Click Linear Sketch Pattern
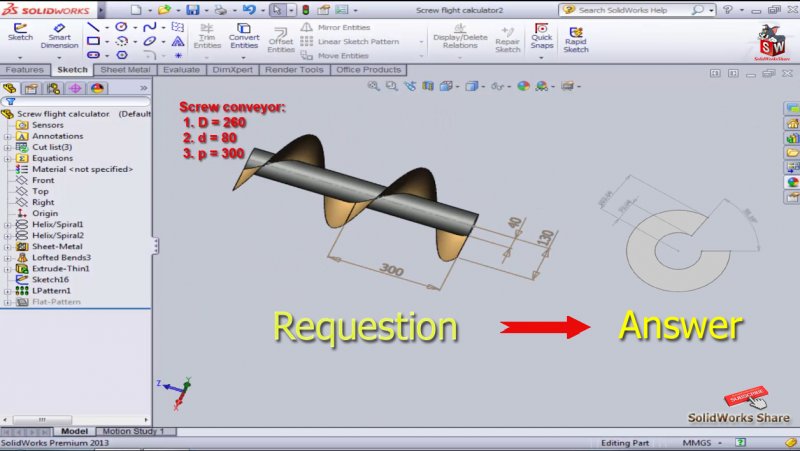The image size is (800, 451). tap(350, 41)
